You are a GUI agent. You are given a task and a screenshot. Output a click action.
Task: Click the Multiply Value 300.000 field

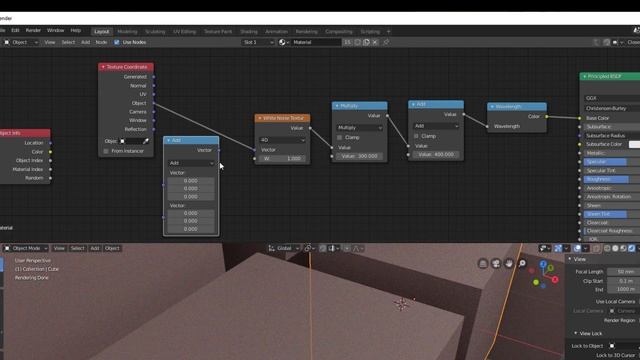point(360,156)
